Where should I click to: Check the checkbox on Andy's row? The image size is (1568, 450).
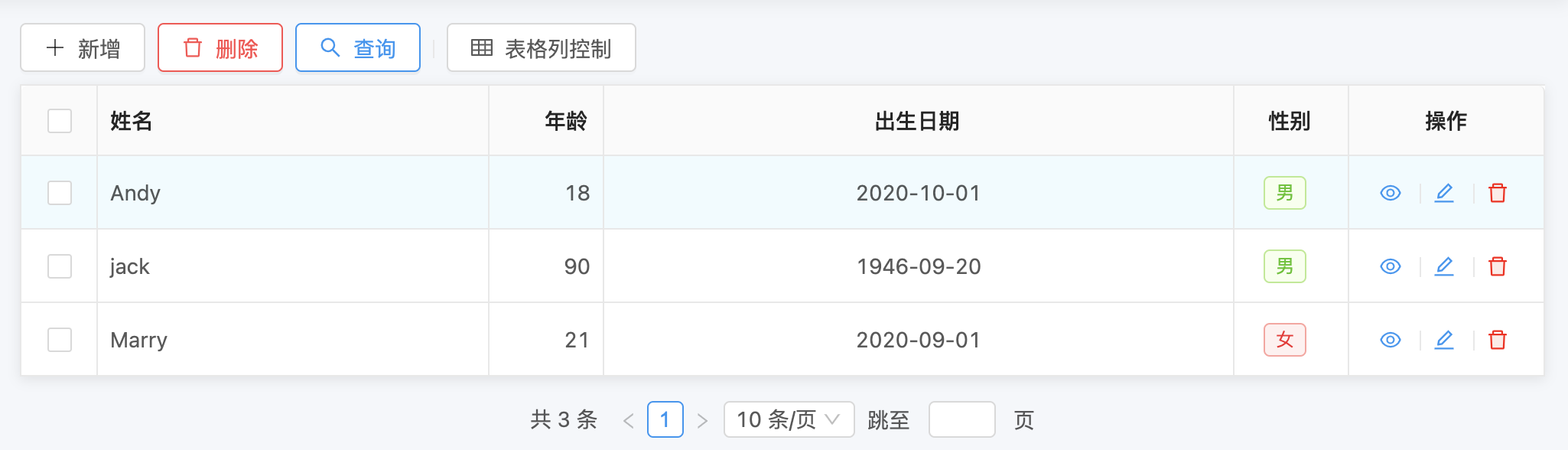(x=59, y=193)
